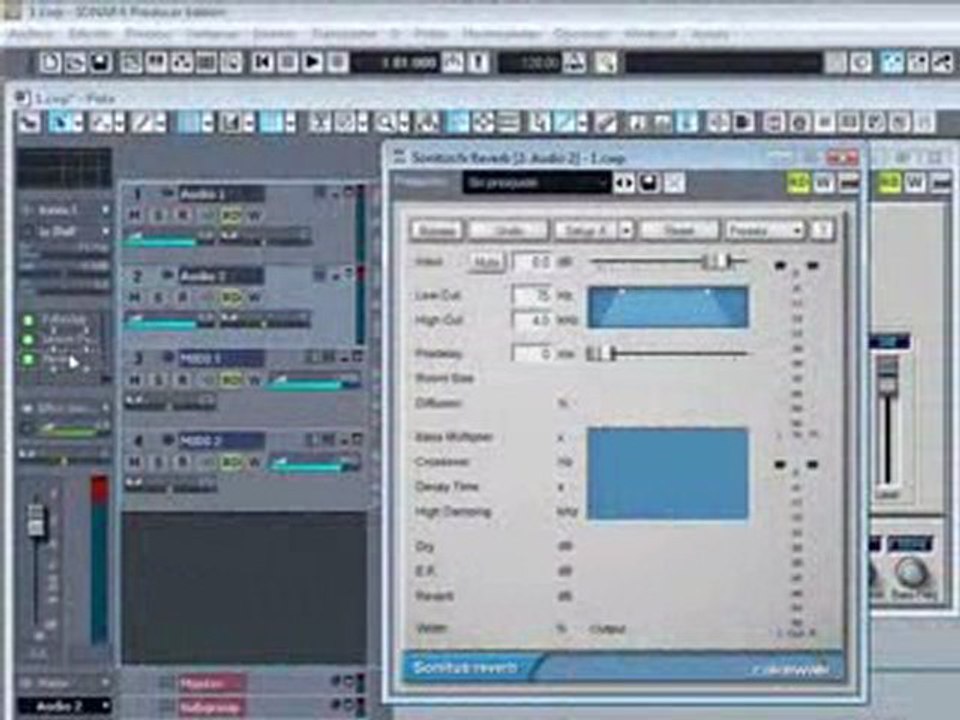960x720 pixels.
Task: Click the blue EQ filter graph
Action: pyautogui.click(x=668, y=307)
